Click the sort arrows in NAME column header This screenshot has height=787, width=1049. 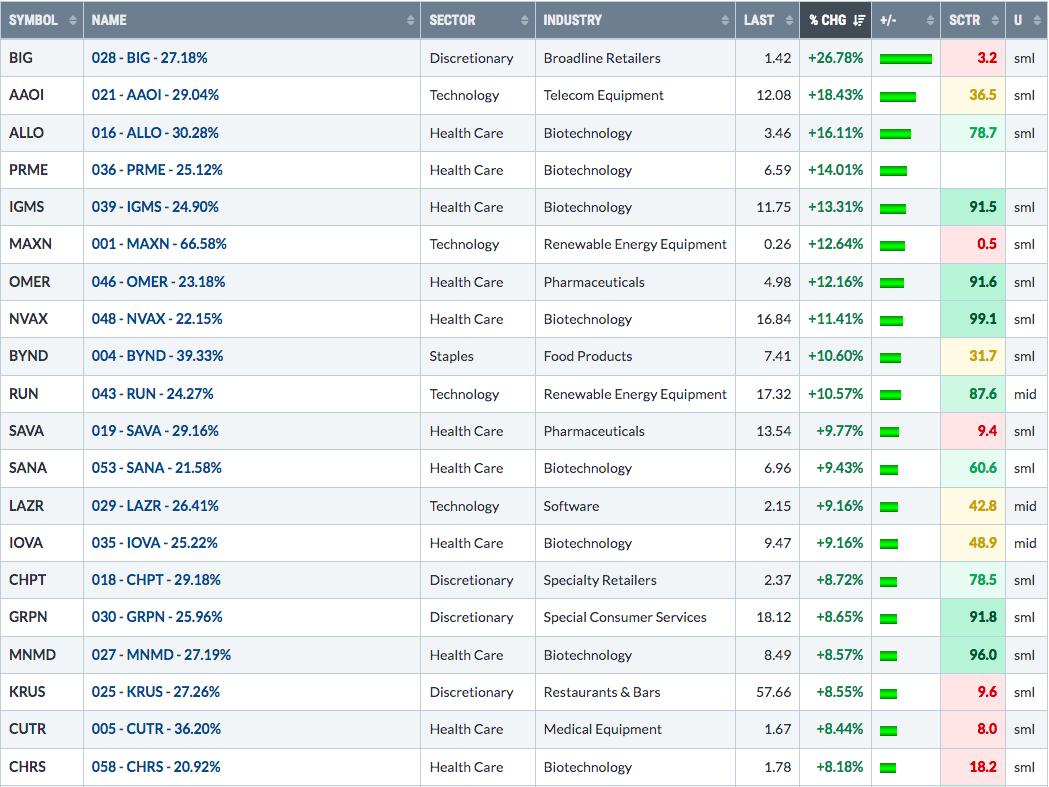point(410,20)
